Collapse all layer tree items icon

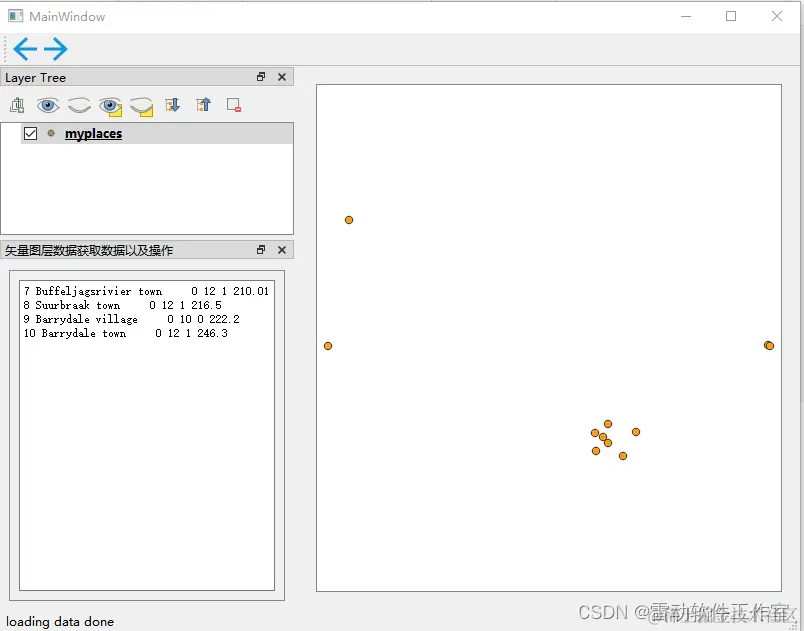pos(204,105)
